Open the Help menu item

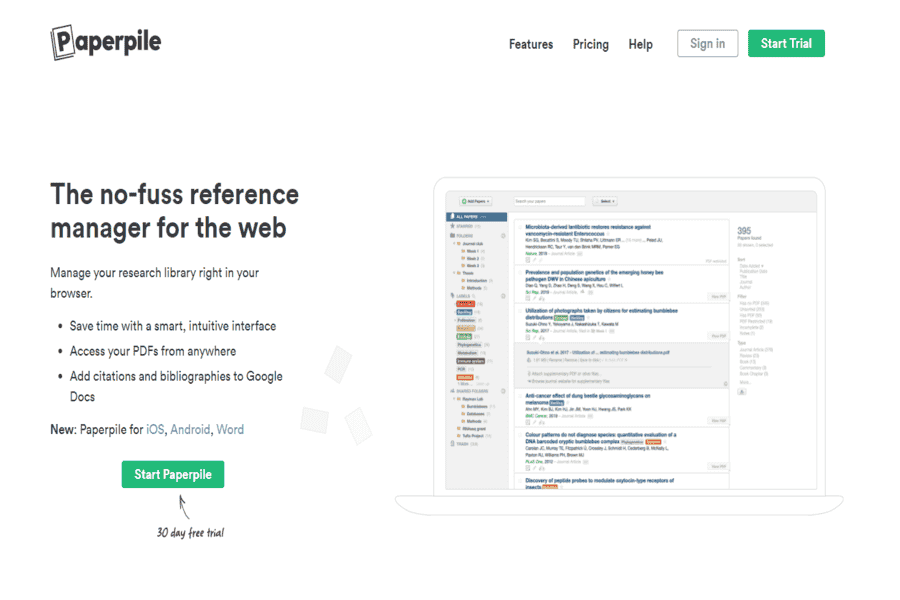pos(641,44)
